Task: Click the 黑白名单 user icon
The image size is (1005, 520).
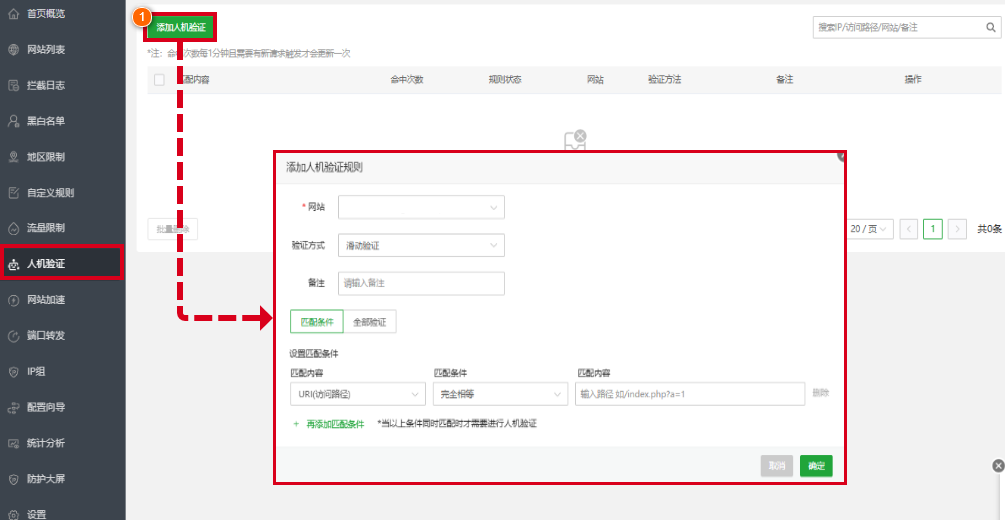Action: [x=14, y=121]
